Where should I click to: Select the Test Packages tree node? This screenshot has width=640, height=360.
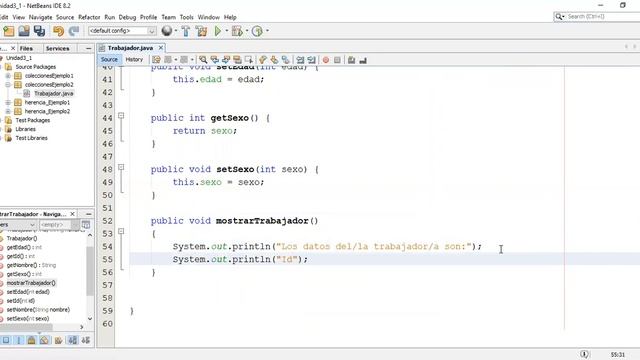[33, 120]
